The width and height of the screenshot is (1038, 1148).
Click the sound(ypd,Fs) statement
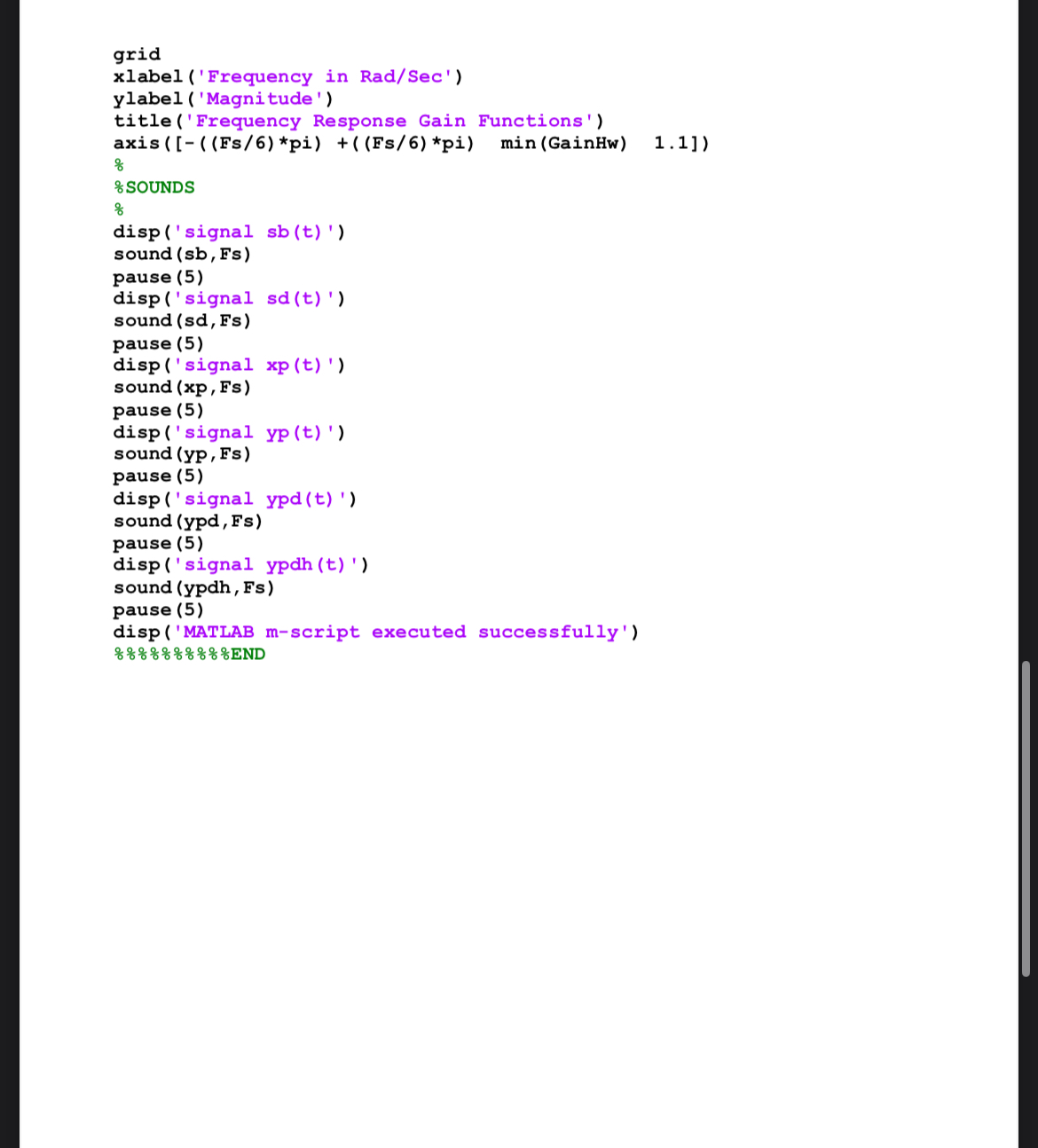click(187, 521)
